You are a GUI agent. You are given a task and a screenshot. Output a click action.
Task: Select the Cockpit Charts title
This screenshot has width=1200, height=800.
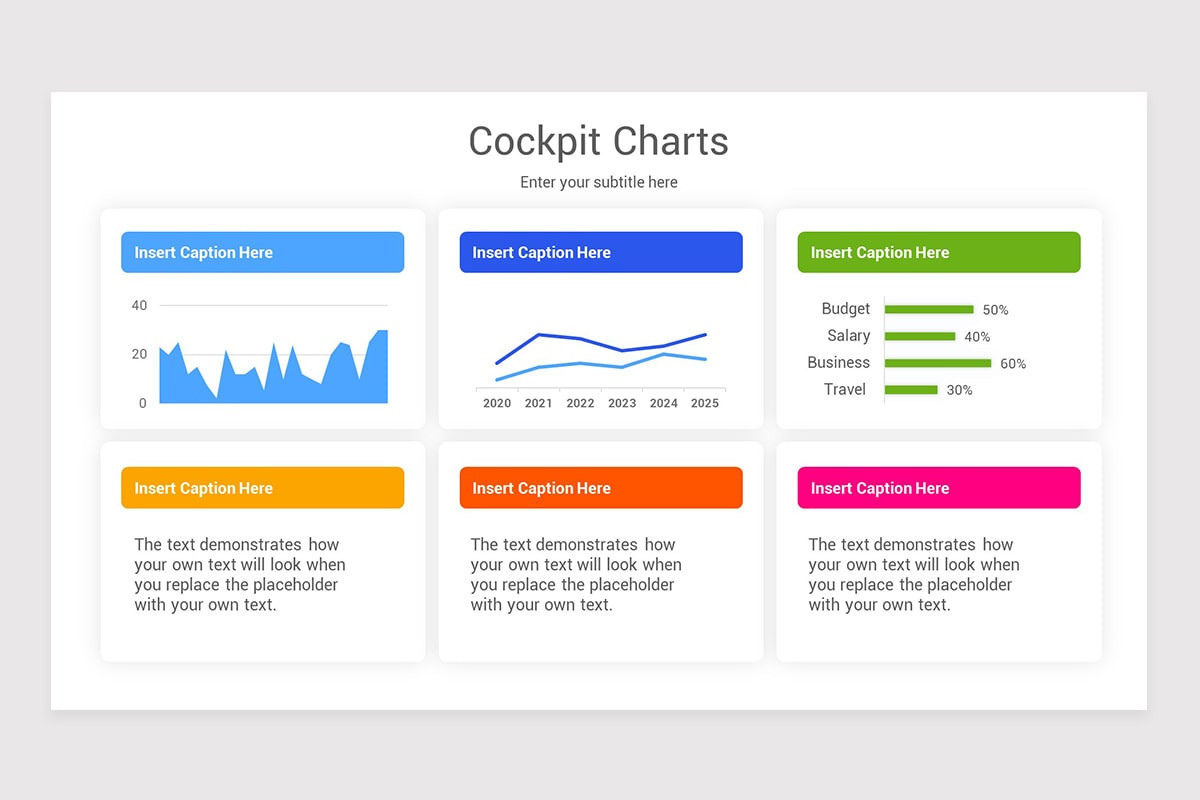tap(598, 141)
